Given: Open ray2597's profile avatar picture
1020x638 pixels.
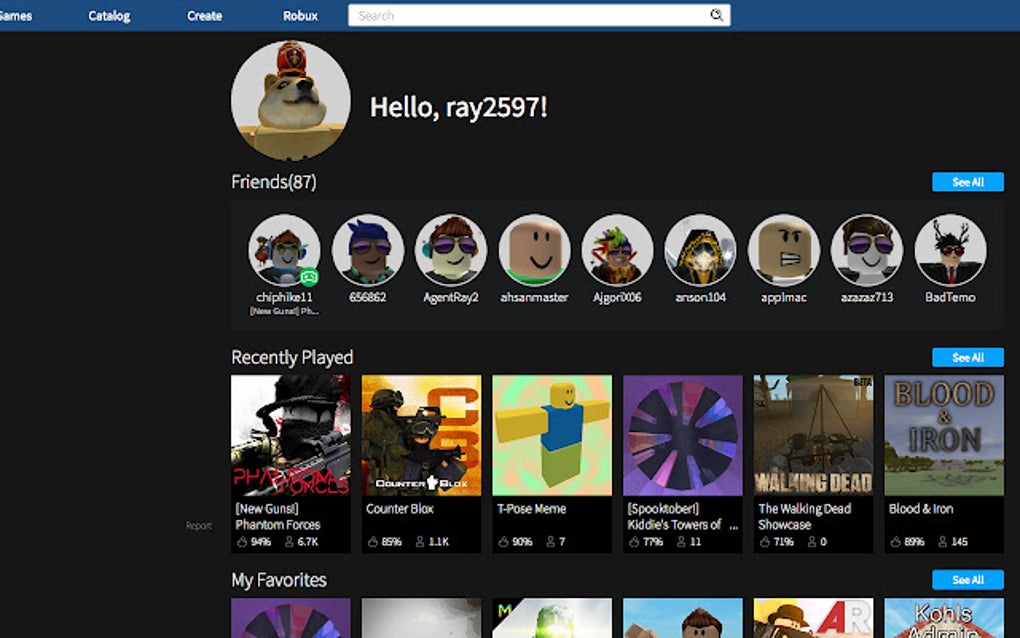Looking at the screenshot, I should [x=290, y=99].
